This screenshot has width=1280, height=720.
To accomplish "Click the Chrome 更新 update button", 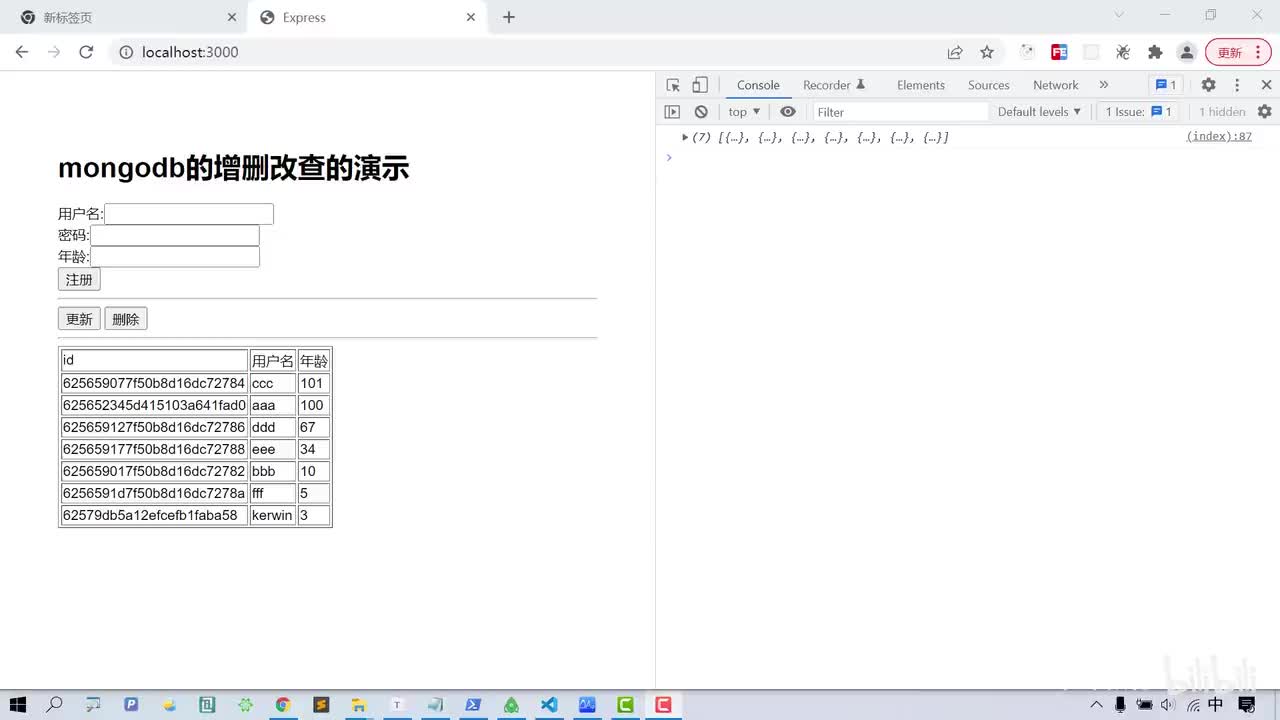I will coord(1237,52).
